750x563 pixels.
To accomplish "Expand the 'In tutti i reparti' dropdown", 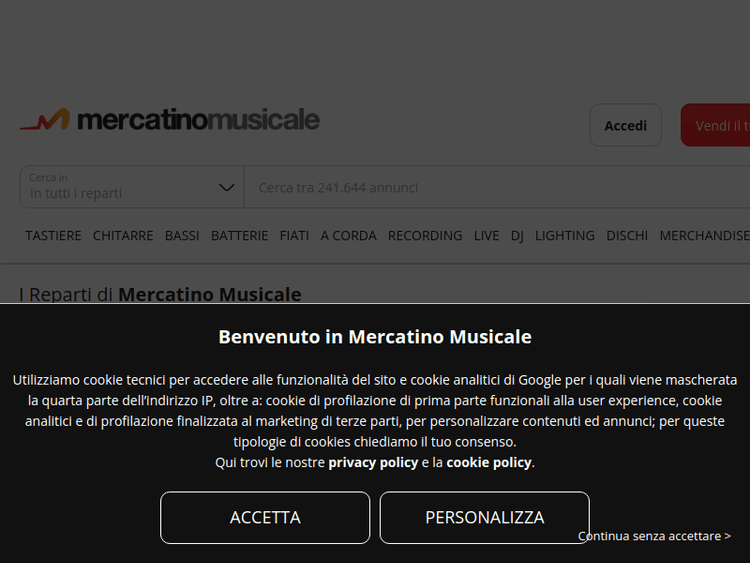I will pos(132,187).
